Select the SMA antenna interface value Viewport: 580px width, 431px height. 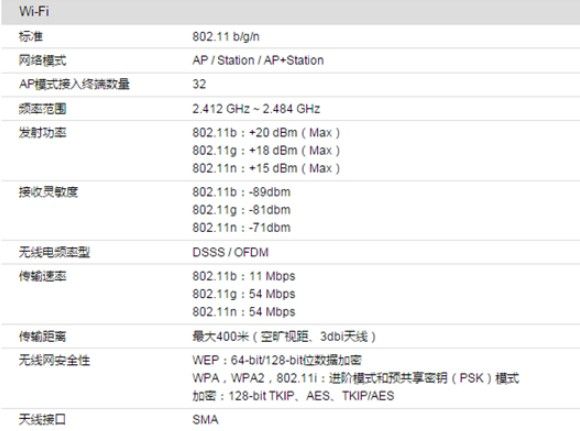[205, 420]
